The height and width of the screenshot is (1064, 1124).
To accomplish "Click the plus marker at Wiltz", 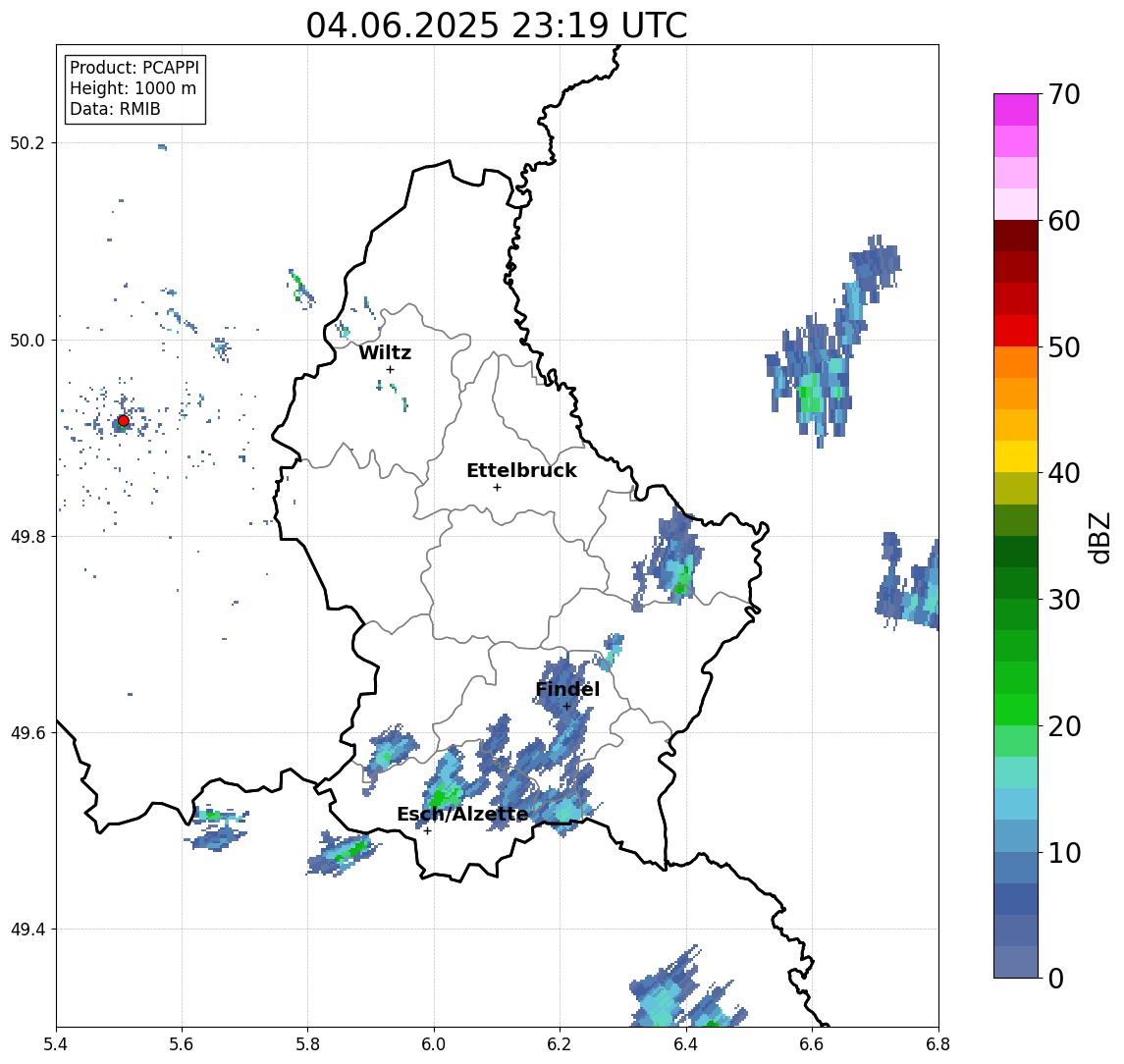I will (390, 369).
